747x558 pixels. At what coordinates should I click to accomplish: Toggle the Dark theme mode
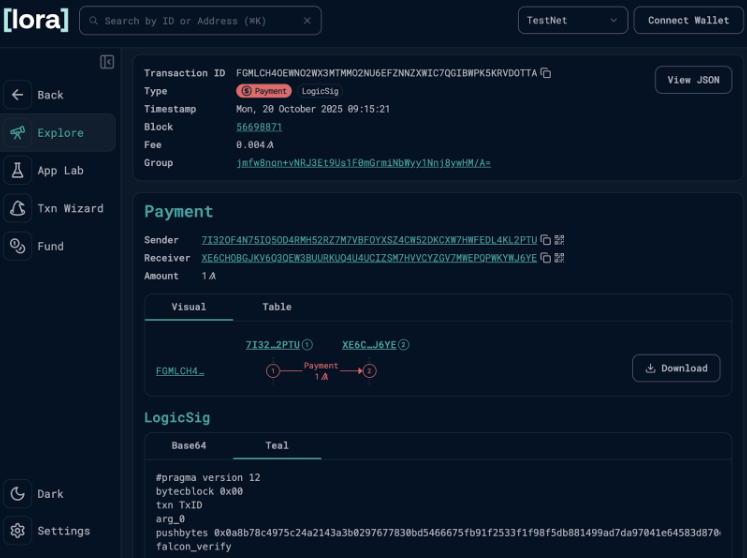click(x=50, y=493)
